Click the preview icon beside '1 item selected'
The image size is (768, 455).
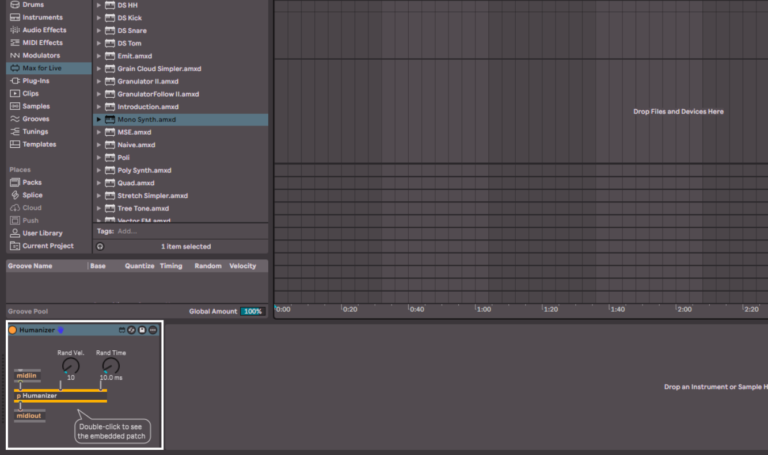coord(100,246)
